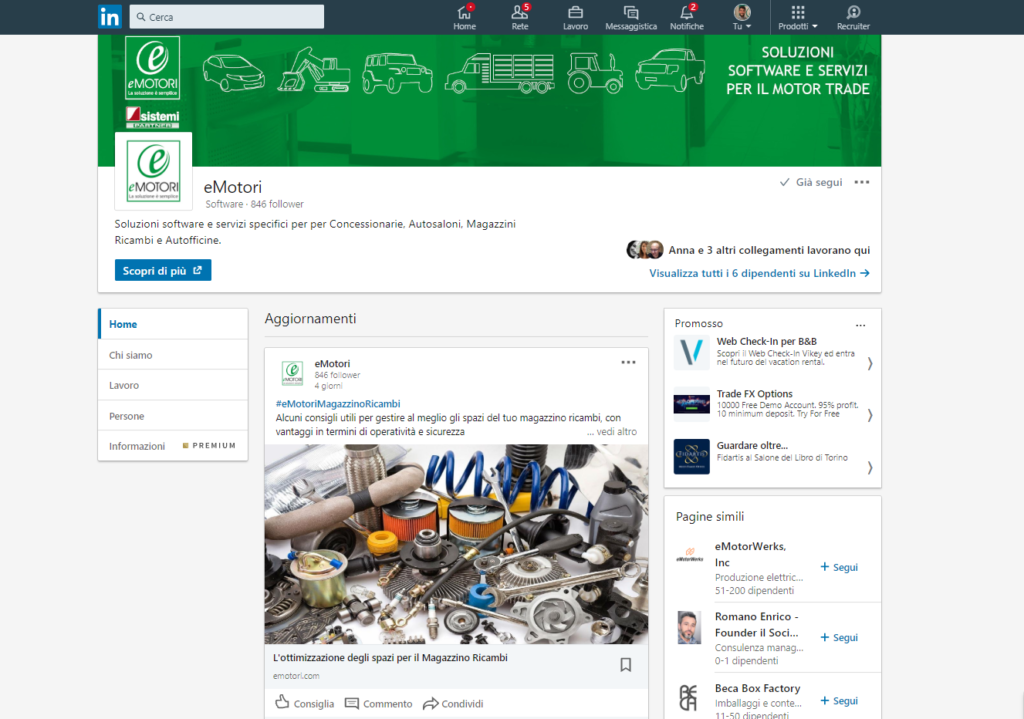Click the eMotori company logo thumbnail
Viewport: 1024px width, 719px height.
(x=153, y=171)
